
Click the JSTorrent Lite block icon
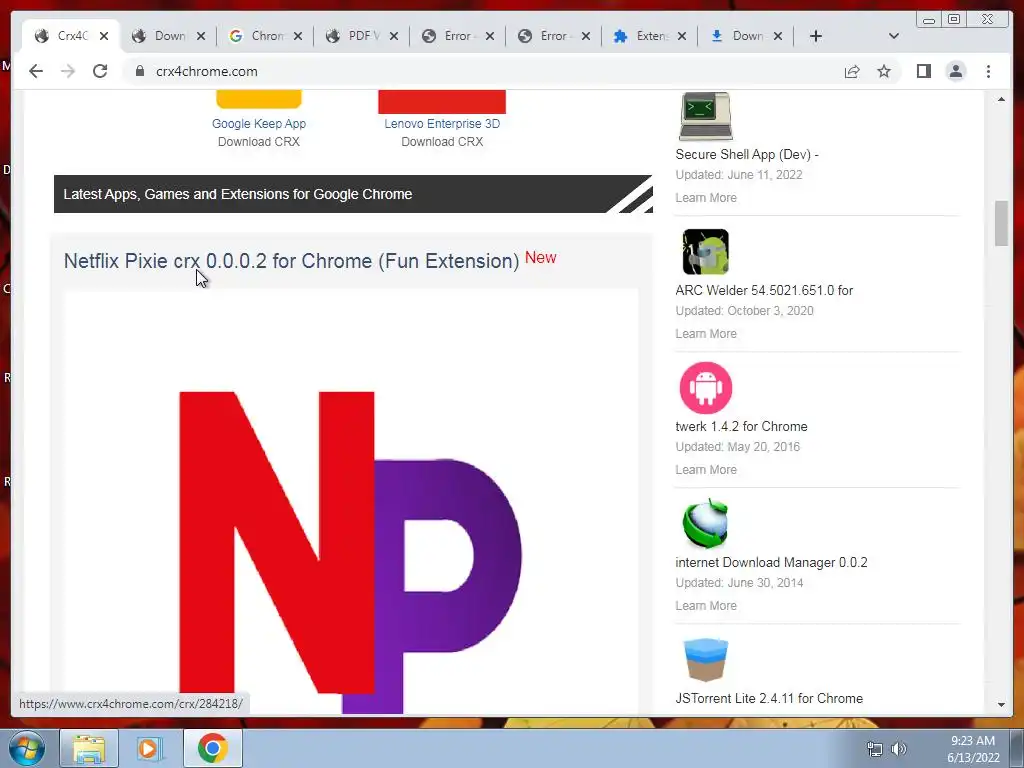705,660
